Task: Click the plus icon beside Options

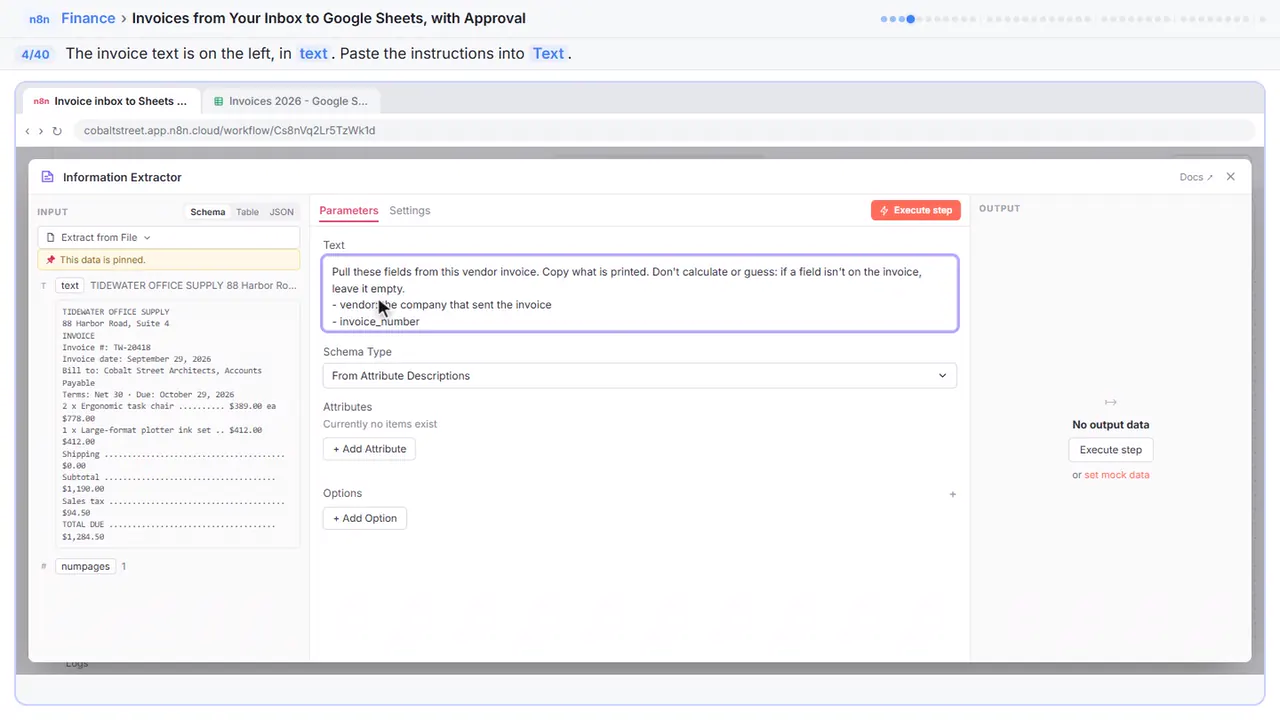Action: [952, 494]
